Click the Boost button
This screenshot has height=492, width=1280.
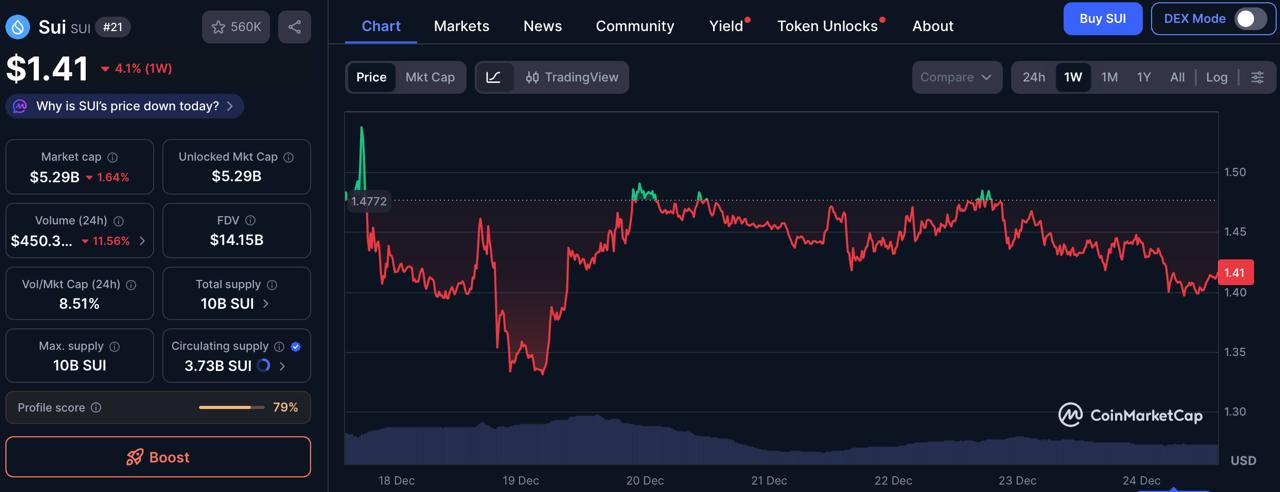pyautogui.click(x=158, y=457)
